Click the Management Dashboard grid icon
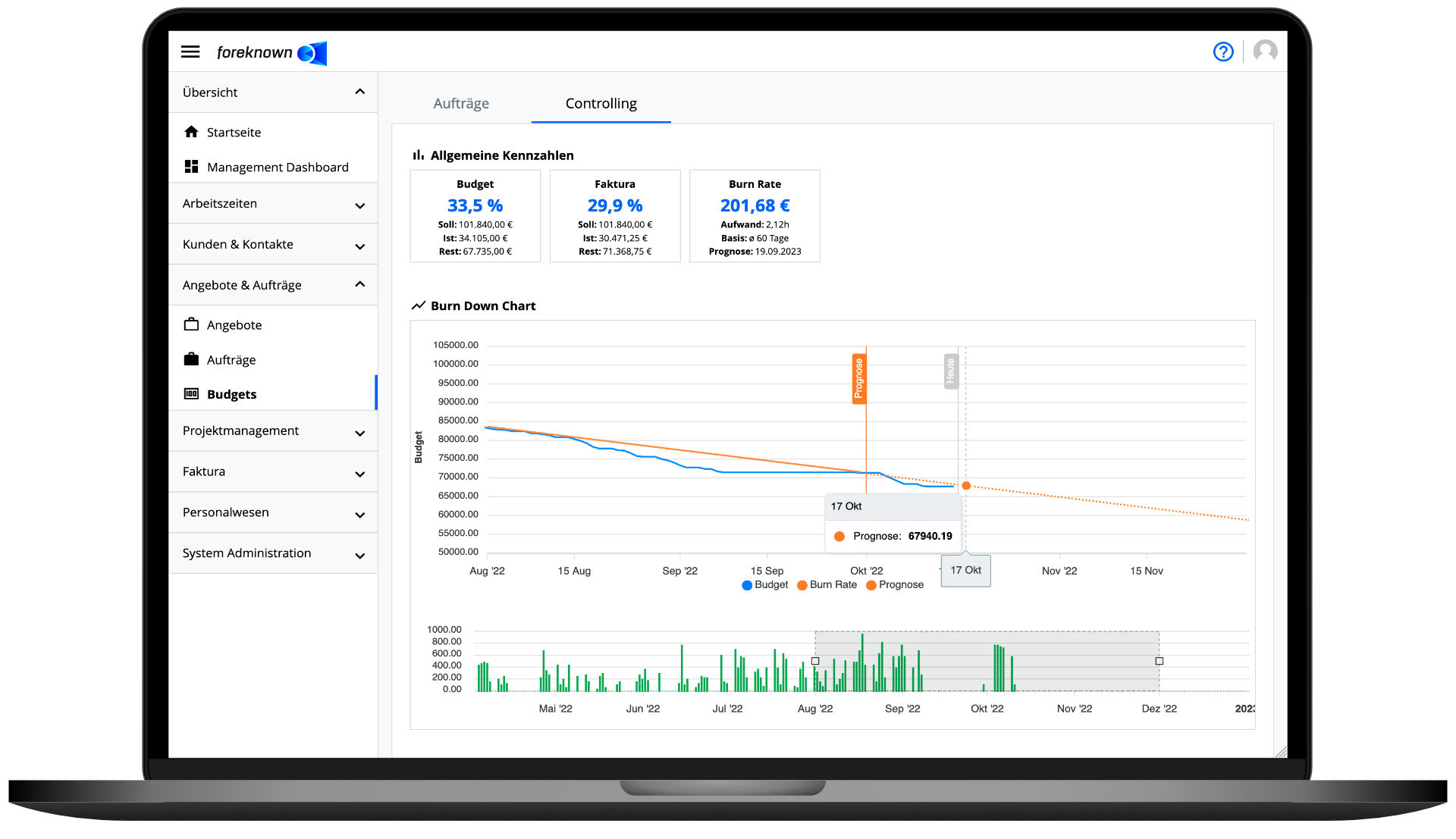Viewport: 1456px width, 839px height. pyautogui.click(x=191, y=167)
